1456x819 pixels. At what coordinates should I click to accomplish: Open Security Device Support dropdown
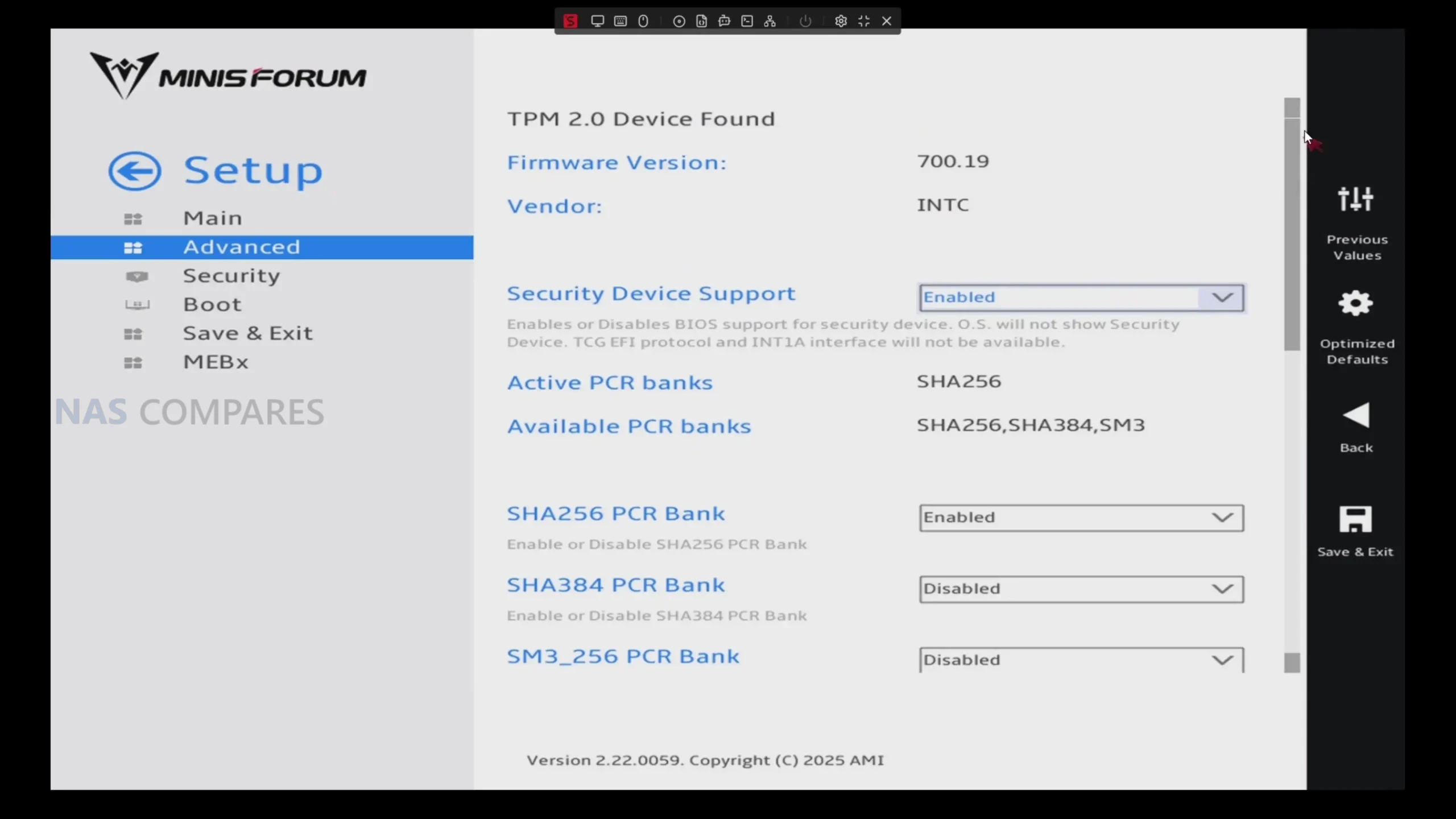(x=1081, y=297)
